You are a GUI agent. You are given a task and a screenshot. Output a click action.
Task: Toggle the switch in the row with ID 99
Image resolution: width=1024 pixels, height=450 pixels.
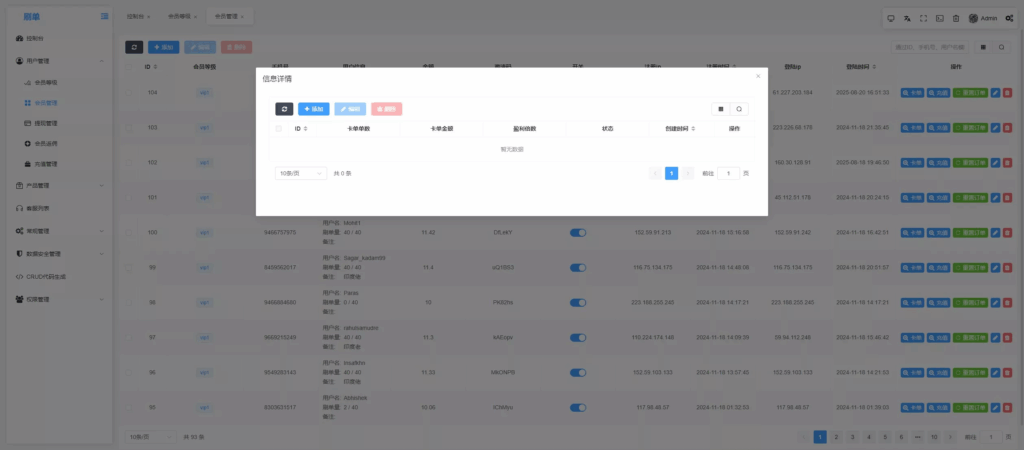click(x=577, y=267)
